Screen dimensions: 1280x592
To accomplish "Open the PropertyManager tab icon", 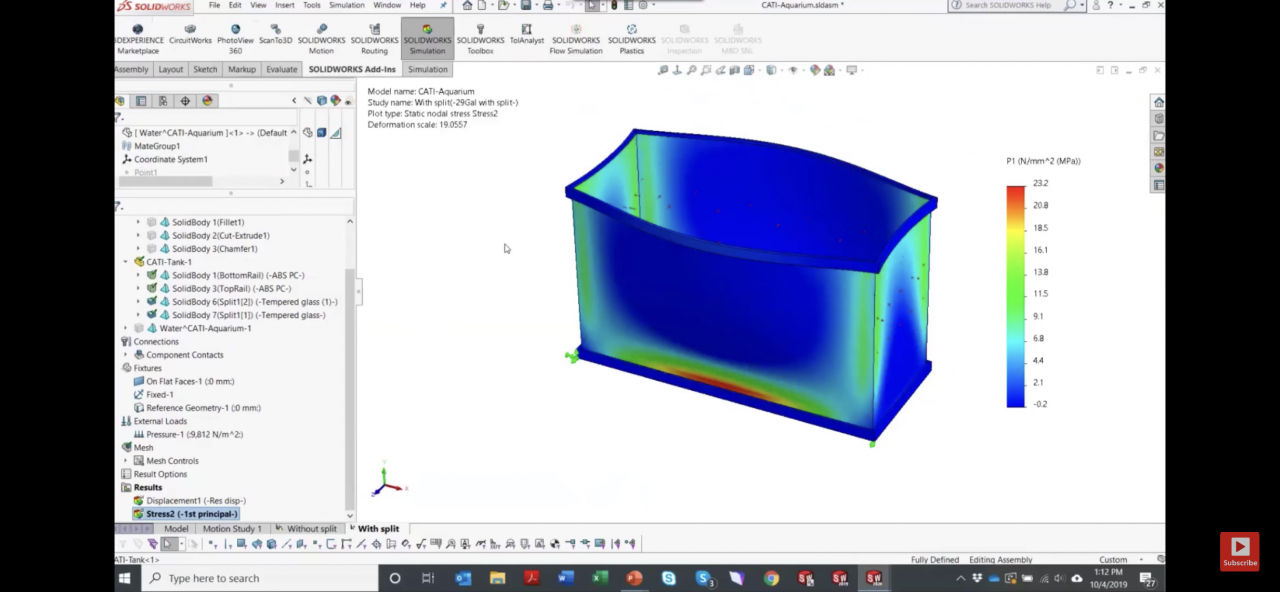I will [141, 101].
